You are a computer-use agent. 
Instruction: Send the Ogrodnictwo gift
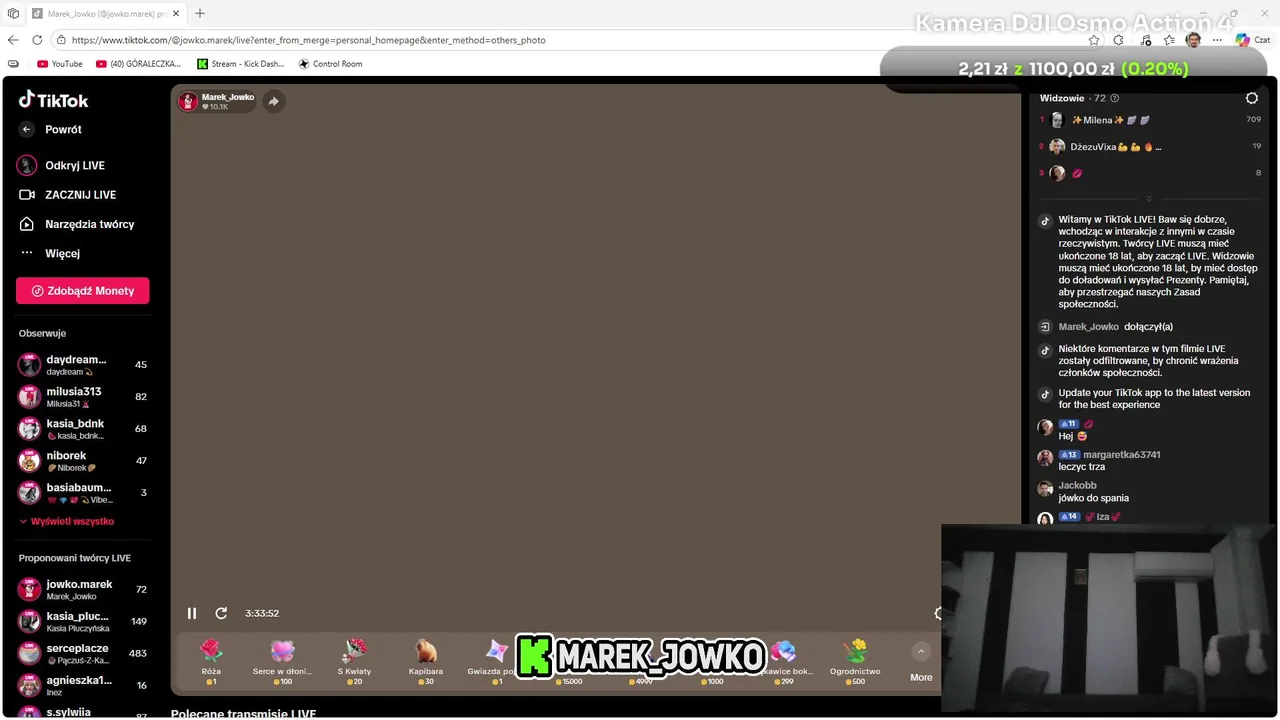pos(855,661)
